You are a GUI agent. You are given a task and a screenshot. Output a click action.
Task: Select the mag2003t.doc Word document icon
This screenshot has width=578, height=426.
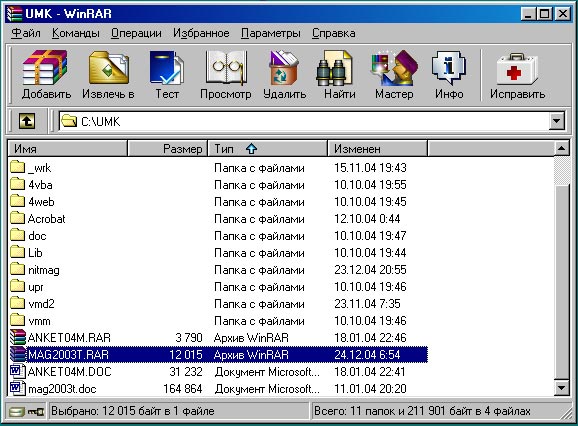17,388
